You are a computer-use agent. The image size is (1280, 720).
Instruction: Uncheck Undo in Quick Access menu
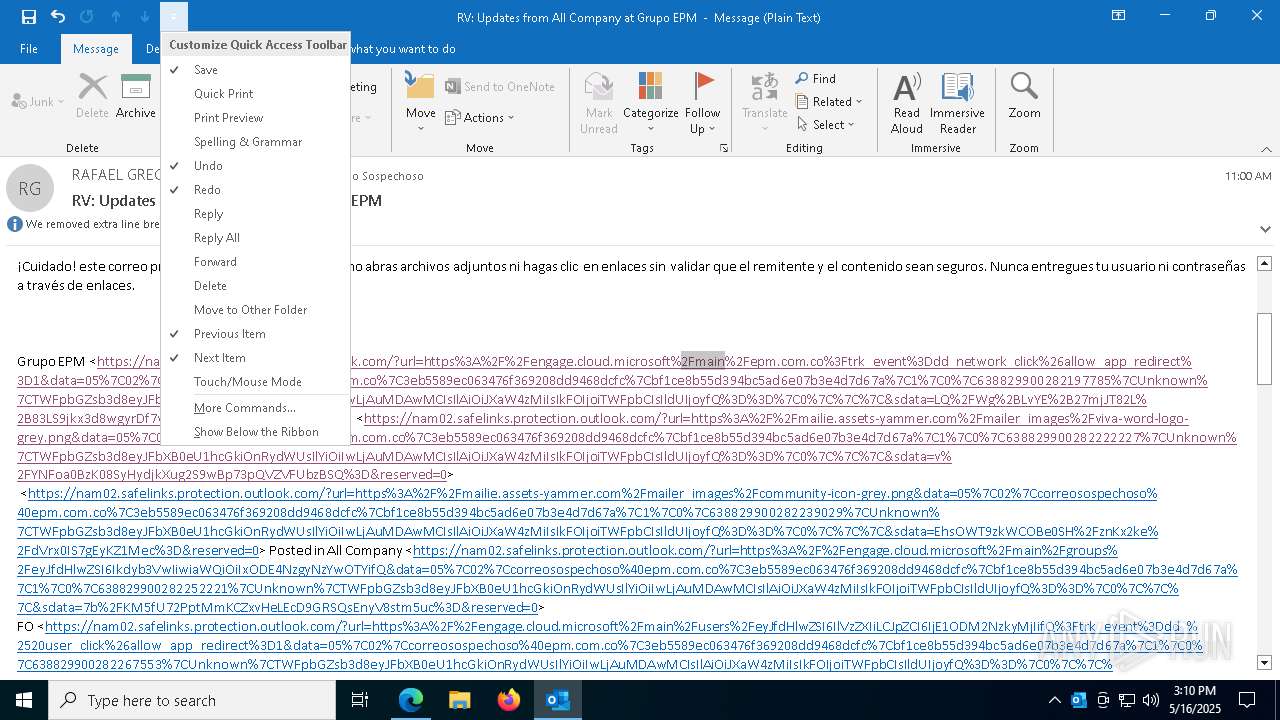point(256,166)
